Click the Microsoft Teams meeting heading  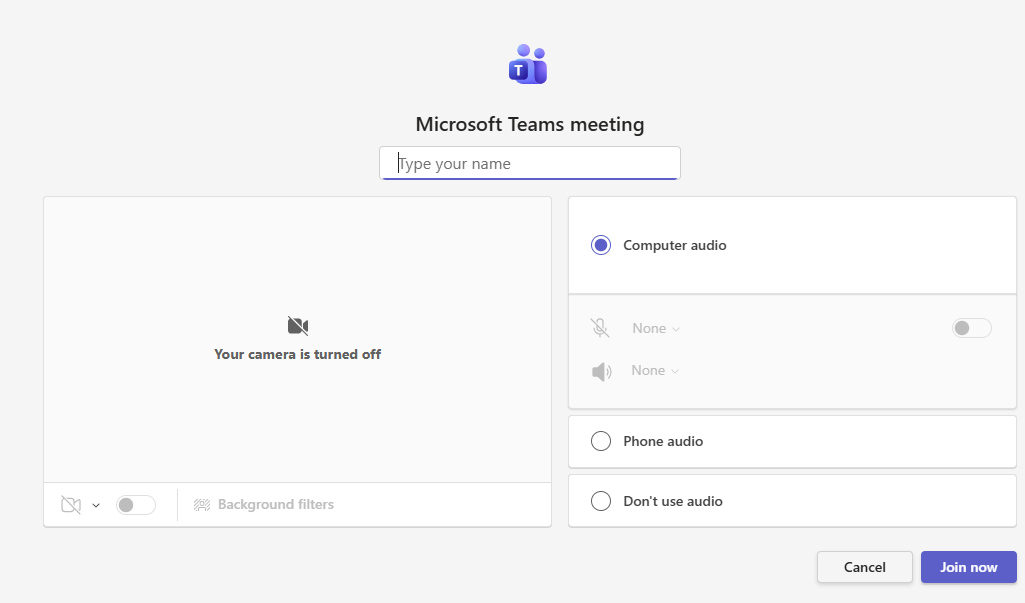pos(530,124)
